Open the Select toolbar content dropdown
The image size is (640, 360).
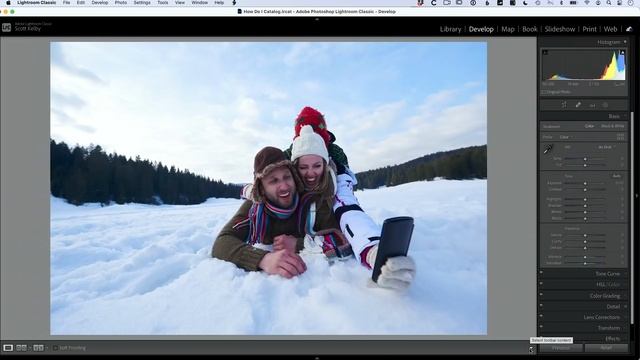[x=531, y=349]
